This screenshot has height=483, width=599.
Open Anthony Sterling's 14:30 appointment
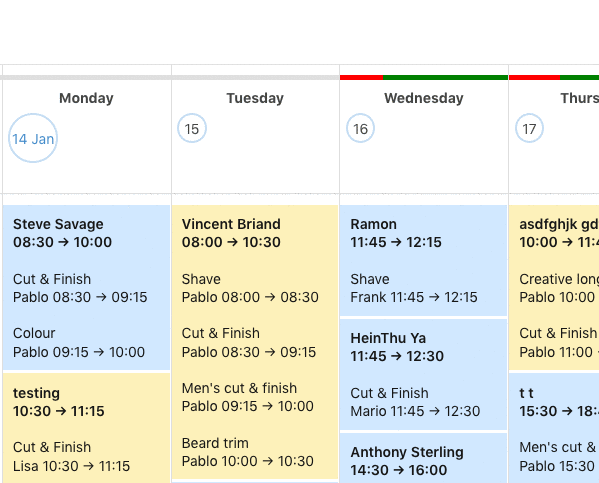[x=423, y=458]
